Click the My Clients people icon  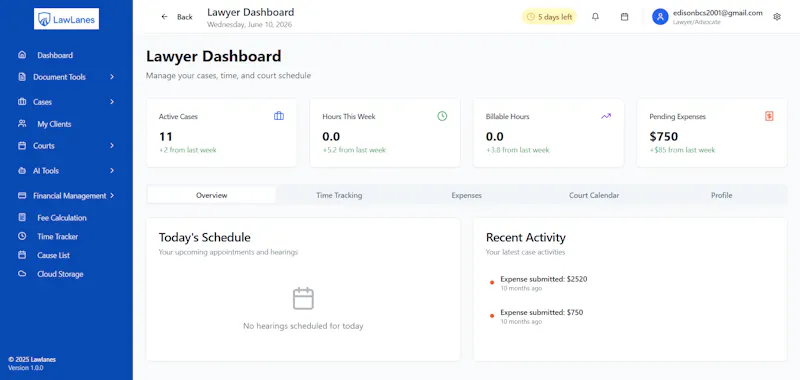[22, 123]
